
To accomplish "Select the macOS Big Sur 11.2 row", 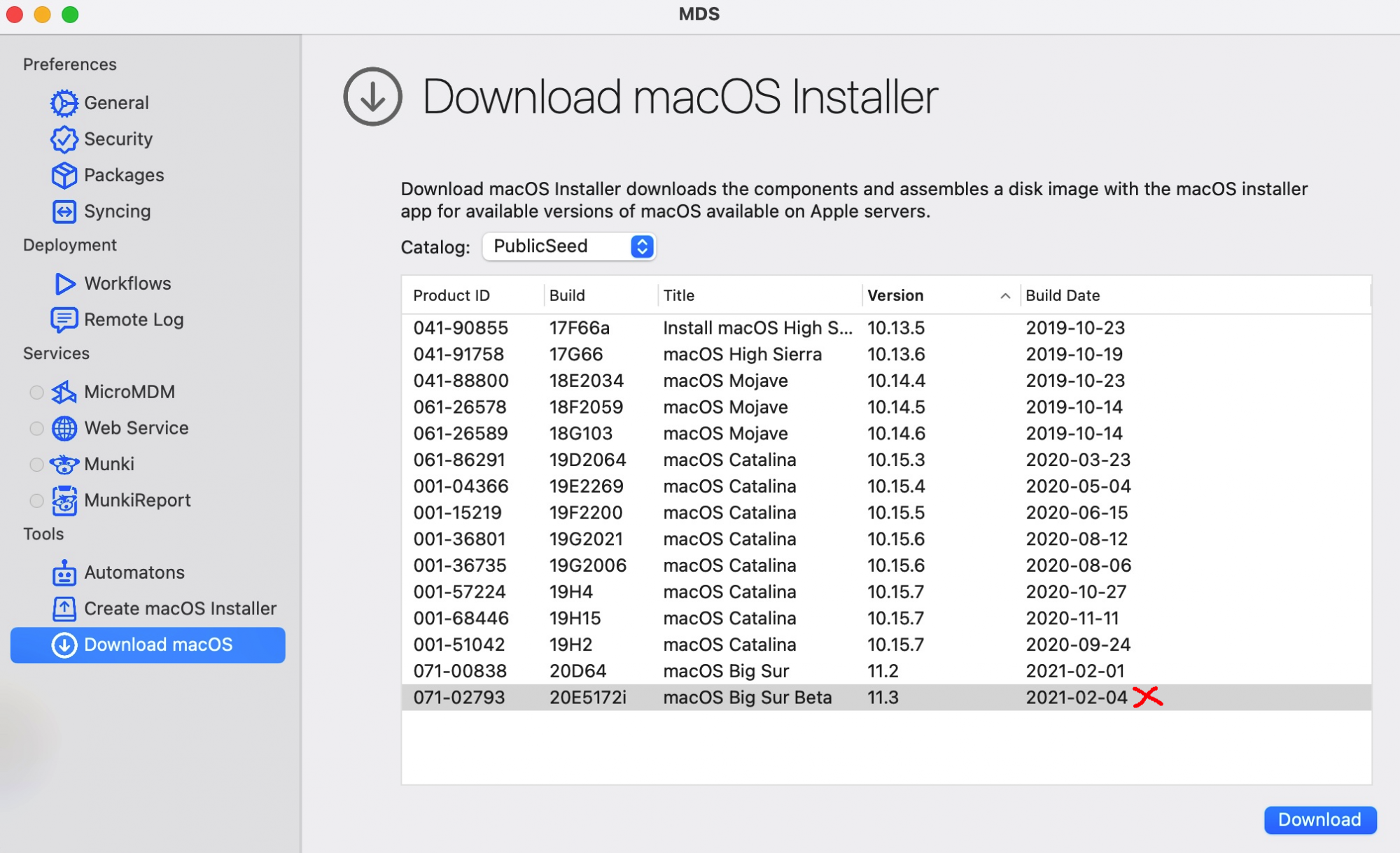I will 725,671.
